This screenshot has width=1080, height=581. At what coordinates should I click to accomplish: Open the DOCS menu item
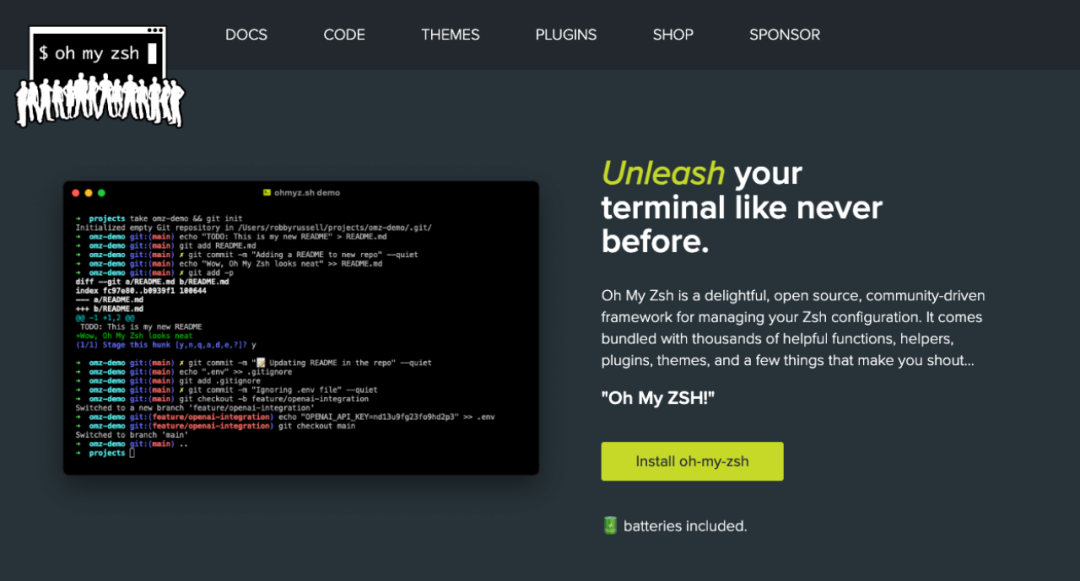tap(246, 34)
